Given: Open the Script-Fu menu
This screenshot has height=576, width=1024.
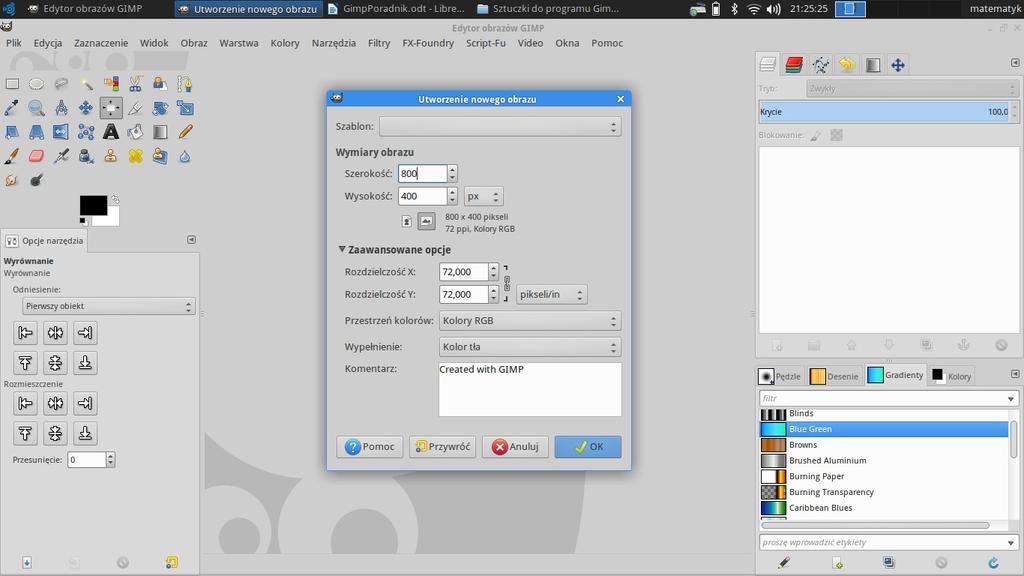Looking at the screenshot, I should coord(486,43).
